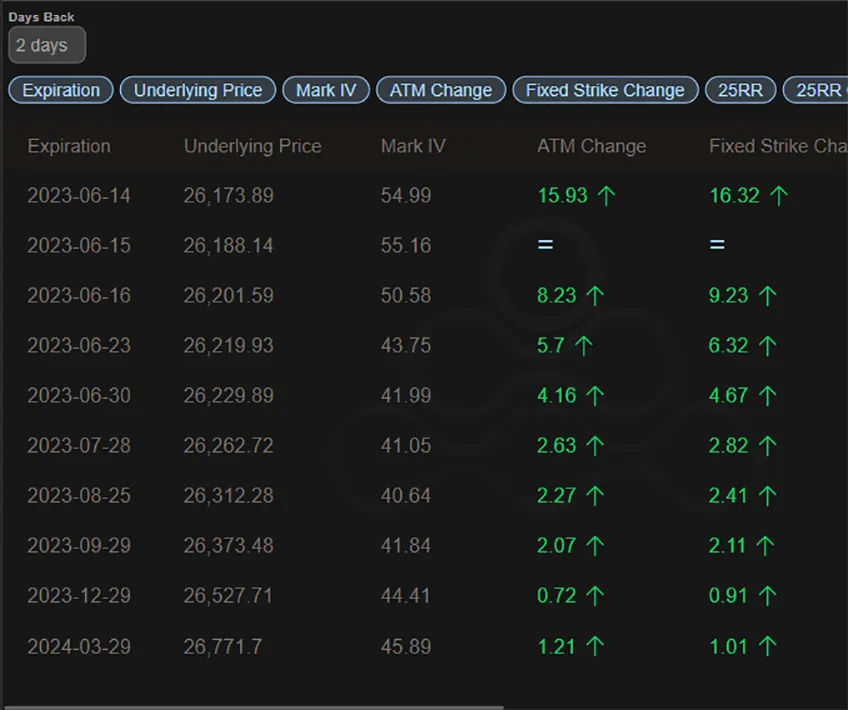Image resolution: width=848 pixels, height=710 pixels.
Task: Click Mark IV value 41.84
Action: pyautogui.click(x=406, y=545)
